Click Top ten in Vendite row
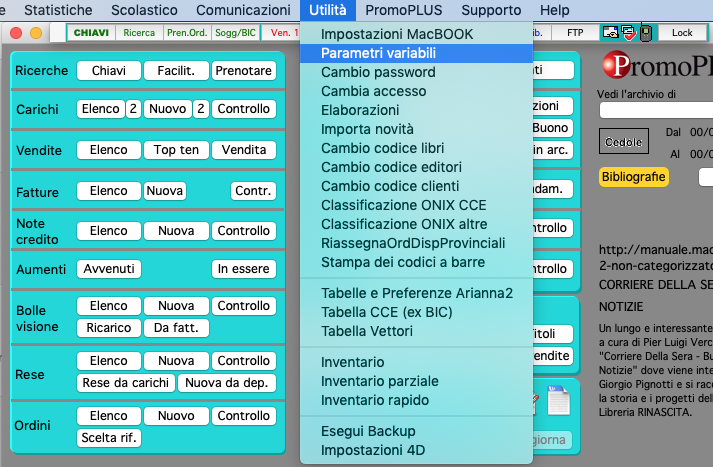 (x=176, y=150)
